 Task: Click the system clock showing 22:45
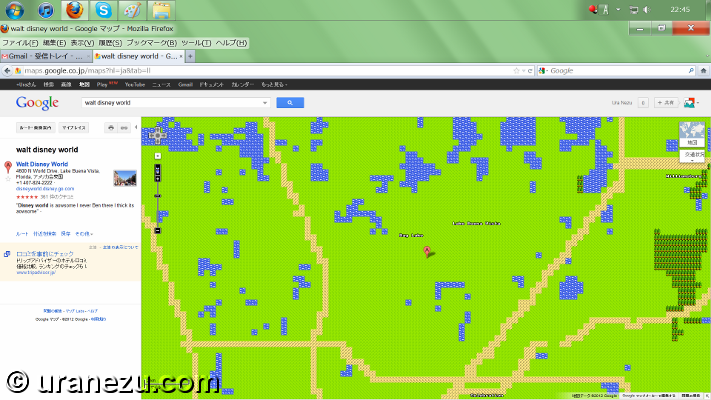click(680, 10)
